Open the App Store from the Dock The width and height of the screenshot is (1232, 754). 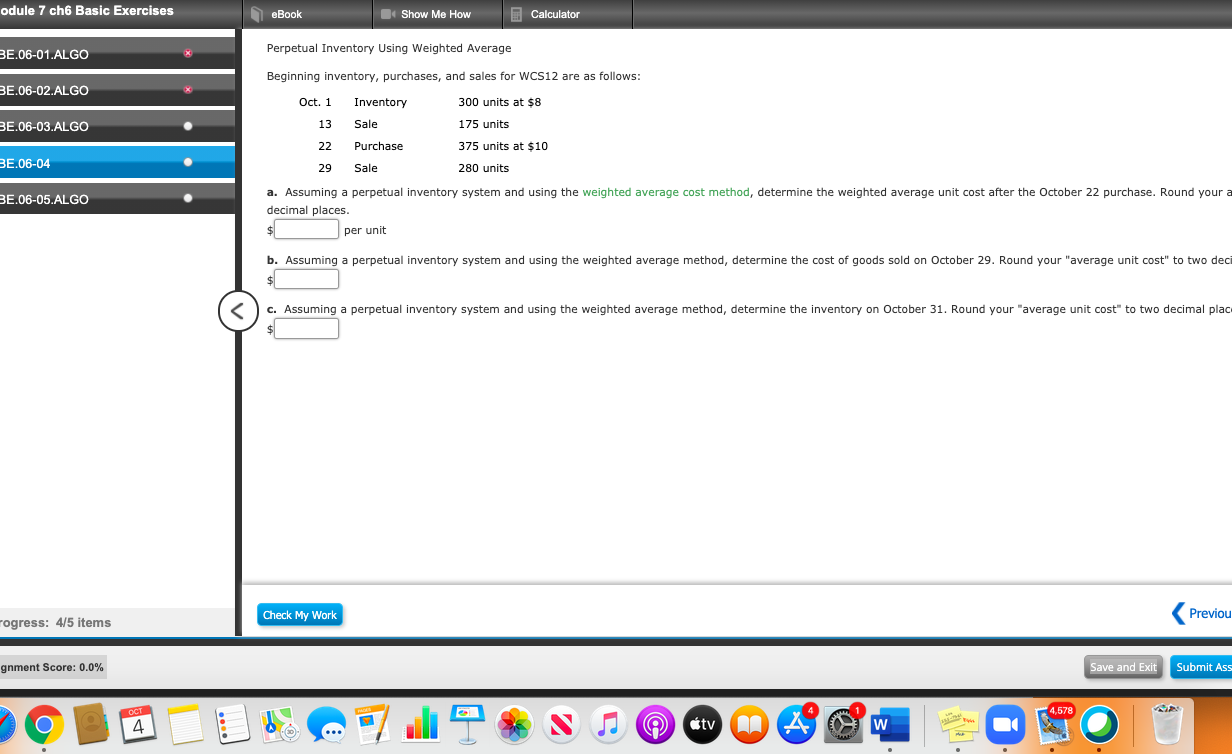tap(795, 724)
